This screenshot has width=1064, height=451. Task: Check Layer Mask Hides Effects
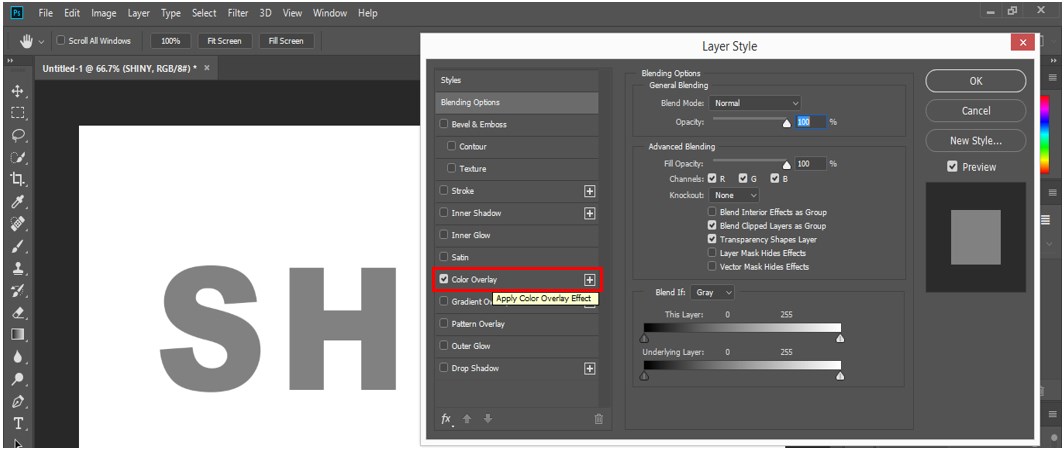pos(712,253)
